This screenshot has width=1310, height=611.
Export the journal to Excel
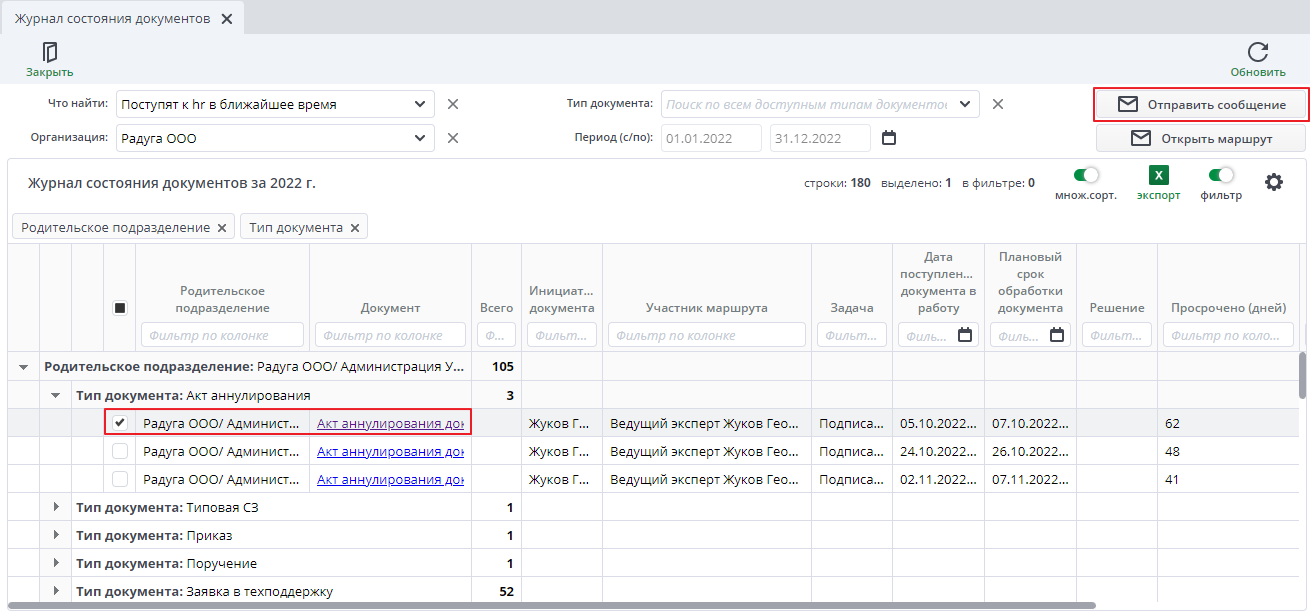1158,176
